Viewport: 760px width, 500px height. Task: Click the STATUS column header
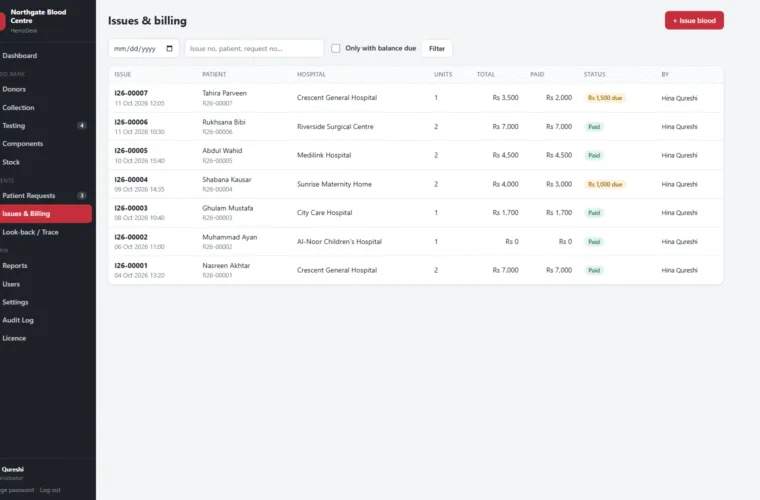tap(594, 74)
